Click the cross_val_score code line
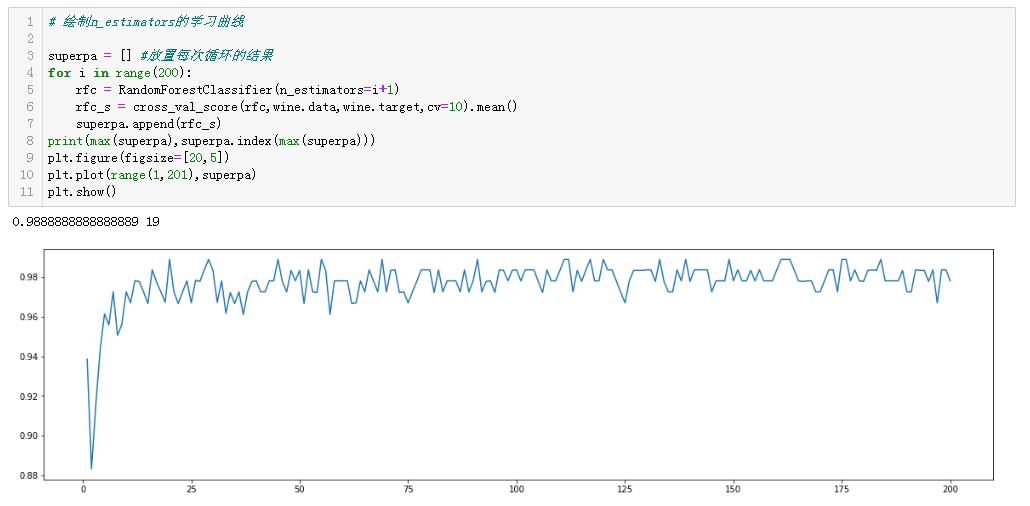Screen dimensions: 1030x506 [x=296, y=107]
